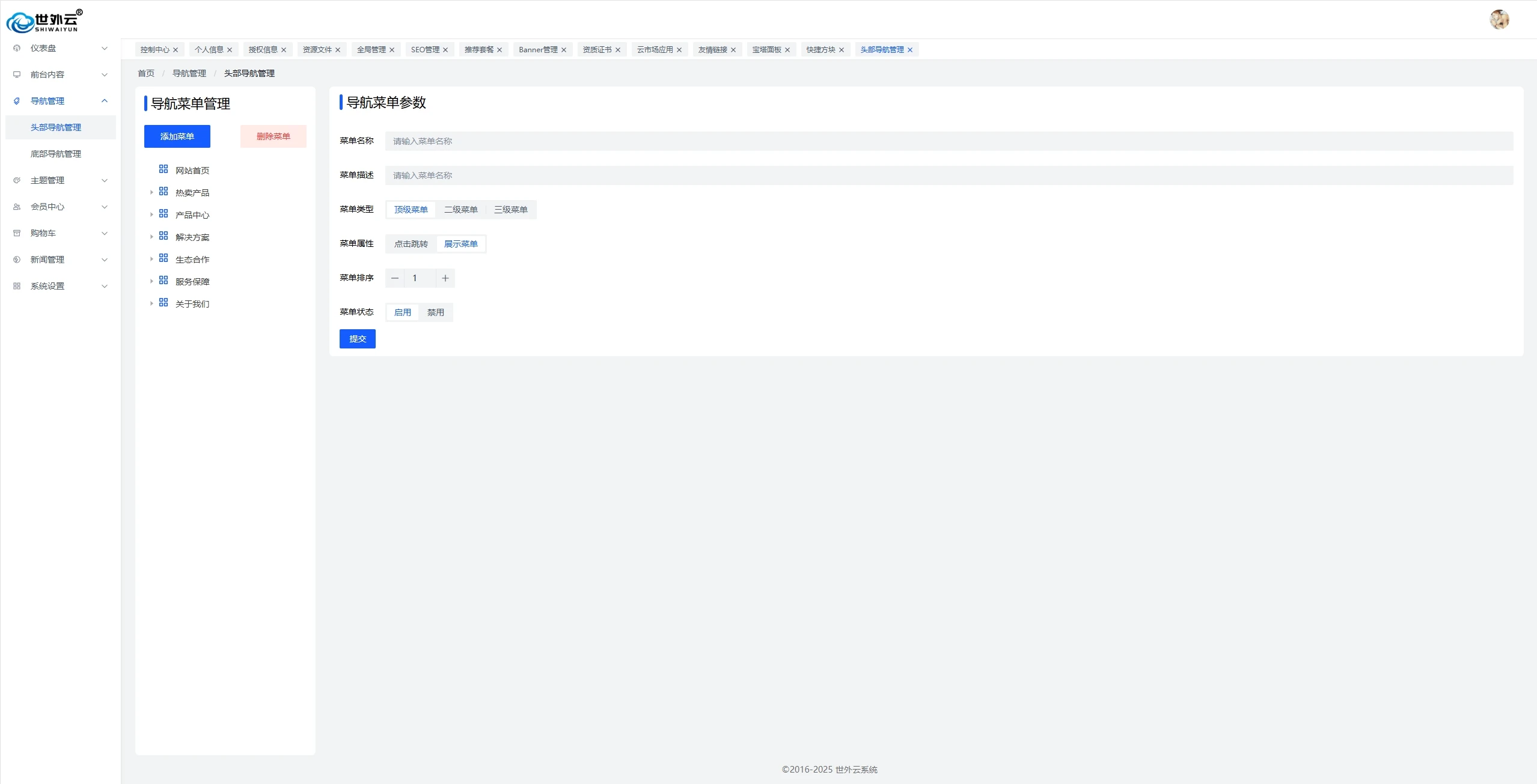Click the blue 提交 submit button

click(x=357, y=339)
